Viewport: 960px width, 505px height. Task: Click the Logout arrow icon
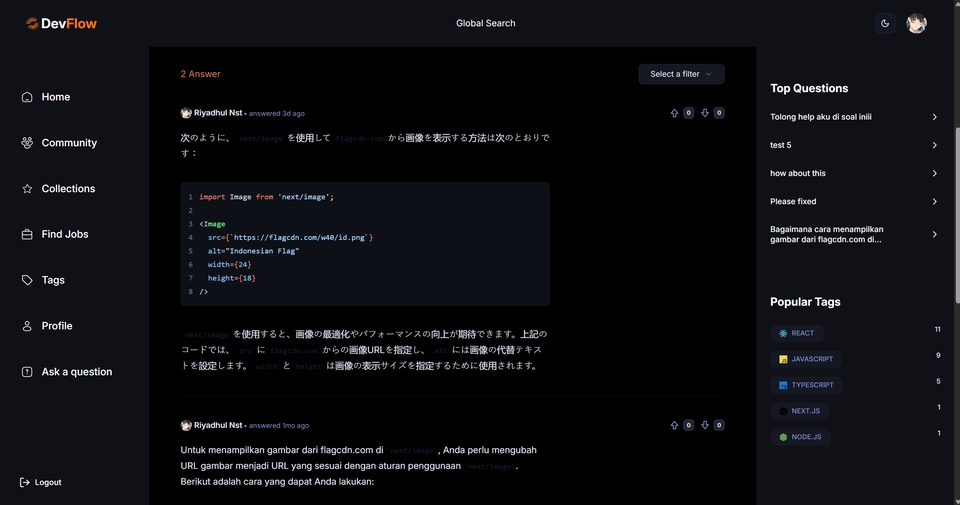[x=24, y=482]
